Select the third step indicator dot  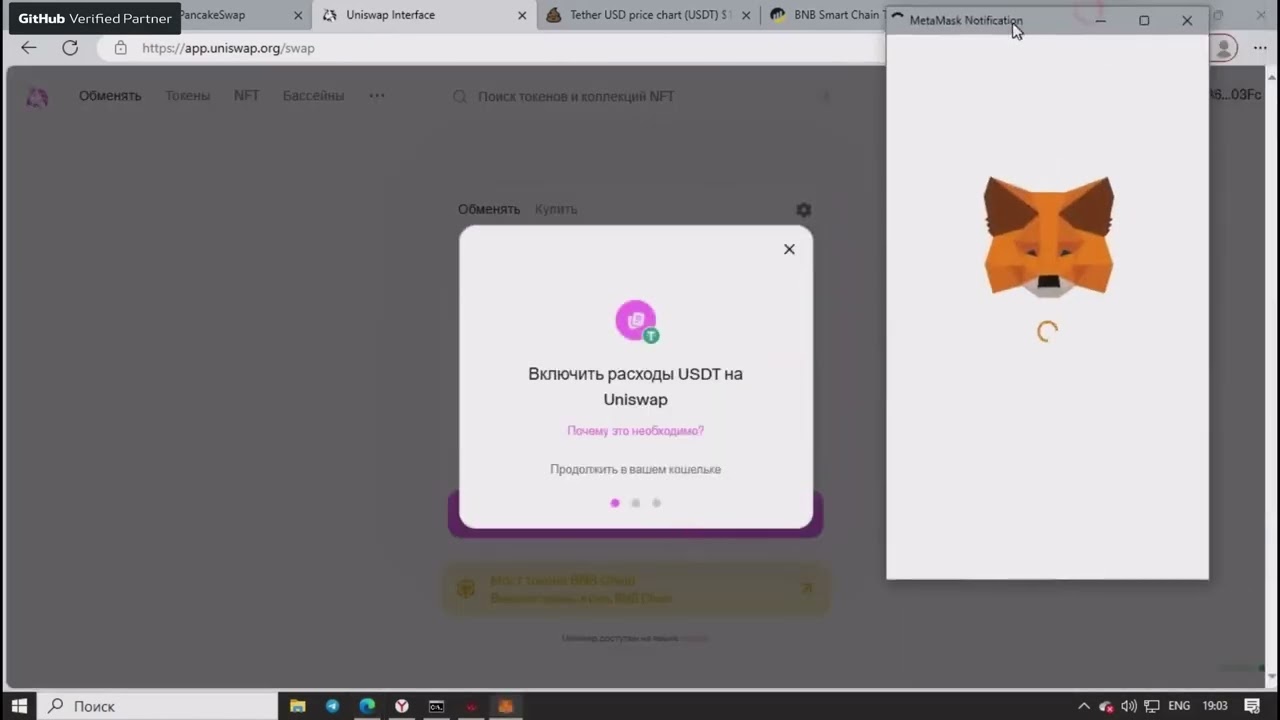(x=656, y=503)
